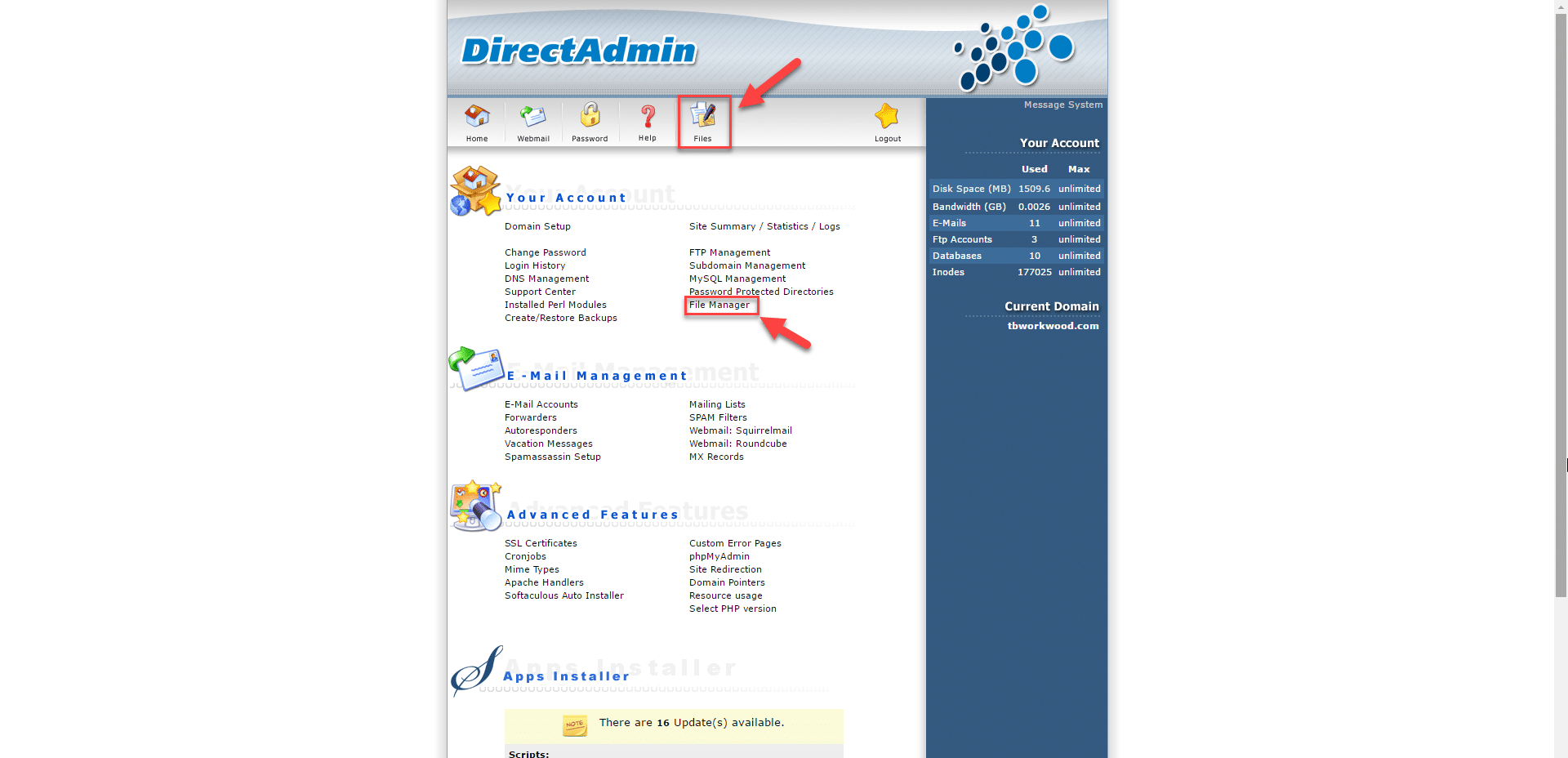Image resolution: width=1568 pixels, height=758 pixels.
Task: Open DNS Management
Action: pyautogui.click(x=546, y=279)
